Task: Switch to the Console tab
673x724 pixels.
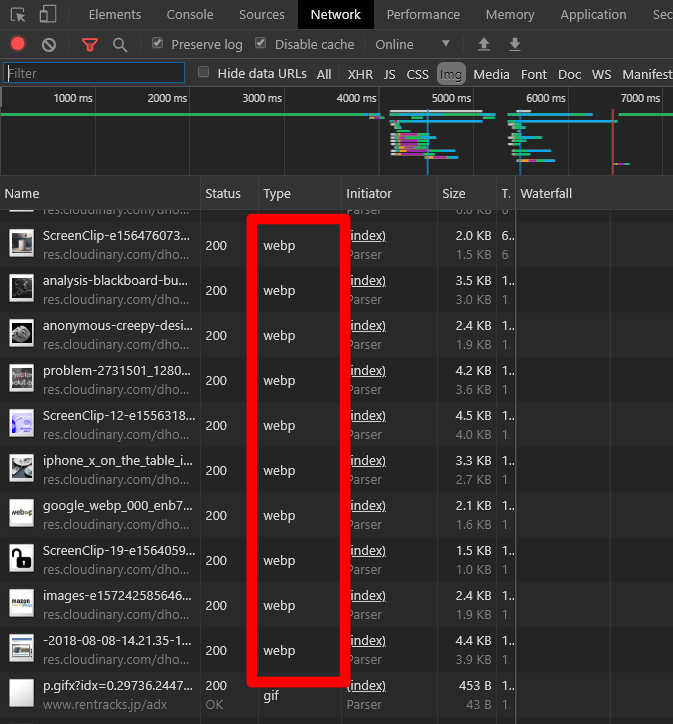Action: pyautogui.click(x=190, y=15)
